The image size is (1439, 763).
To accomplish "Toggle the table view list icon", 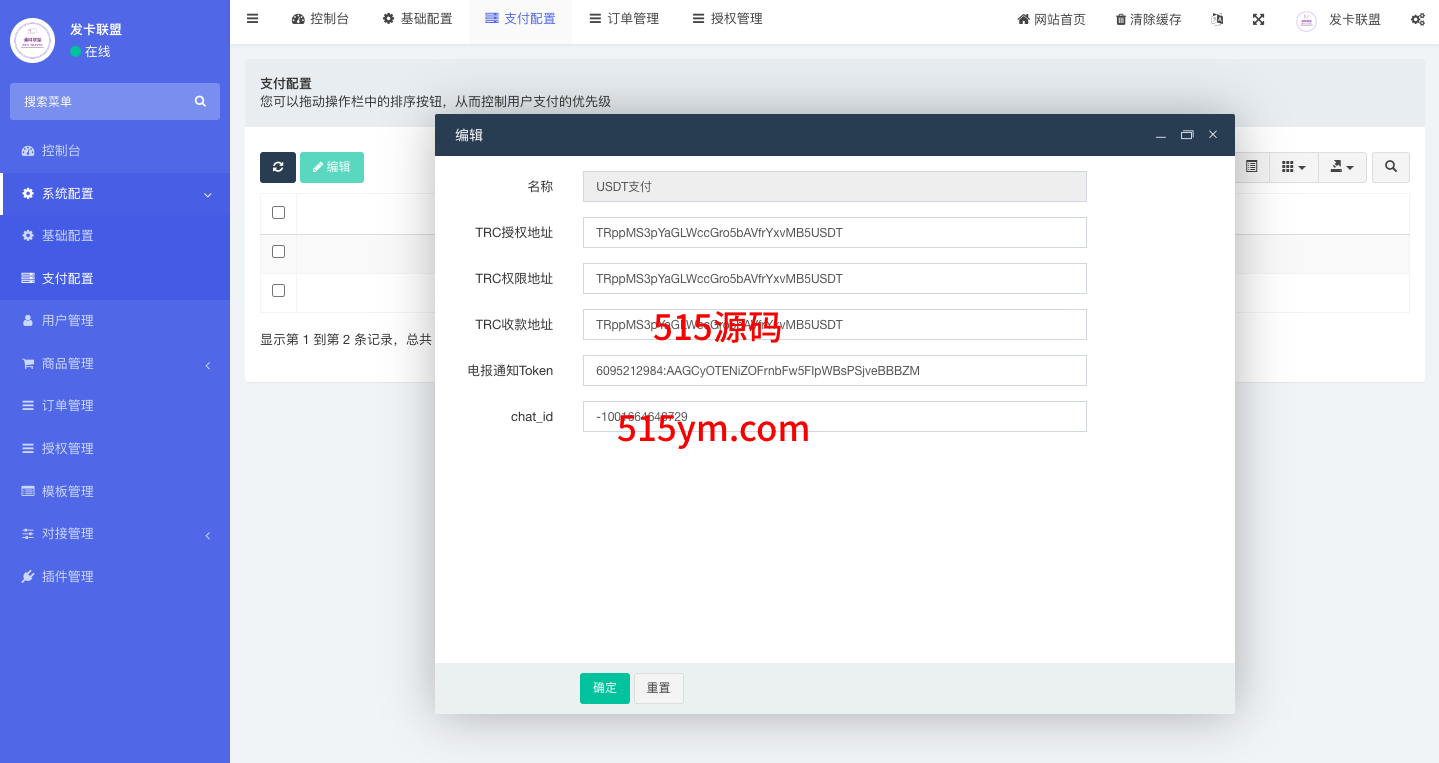I will [1251, 167].
